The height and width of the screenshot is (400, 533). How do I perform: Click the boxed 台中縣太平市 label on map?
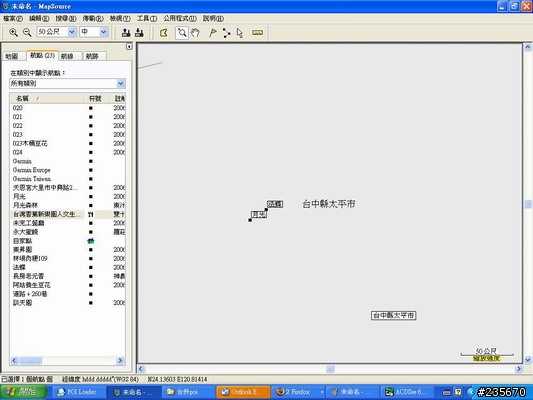coord(394,316)
